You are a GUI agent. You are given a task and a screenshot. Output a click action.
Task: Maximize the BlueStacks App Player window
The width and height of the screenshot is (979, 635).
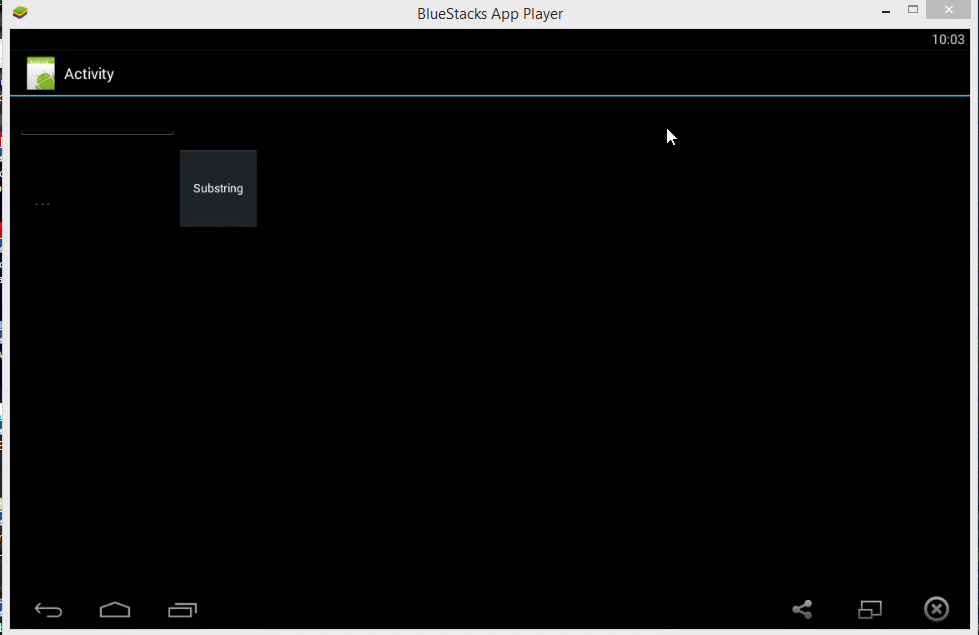pos(913,10)
